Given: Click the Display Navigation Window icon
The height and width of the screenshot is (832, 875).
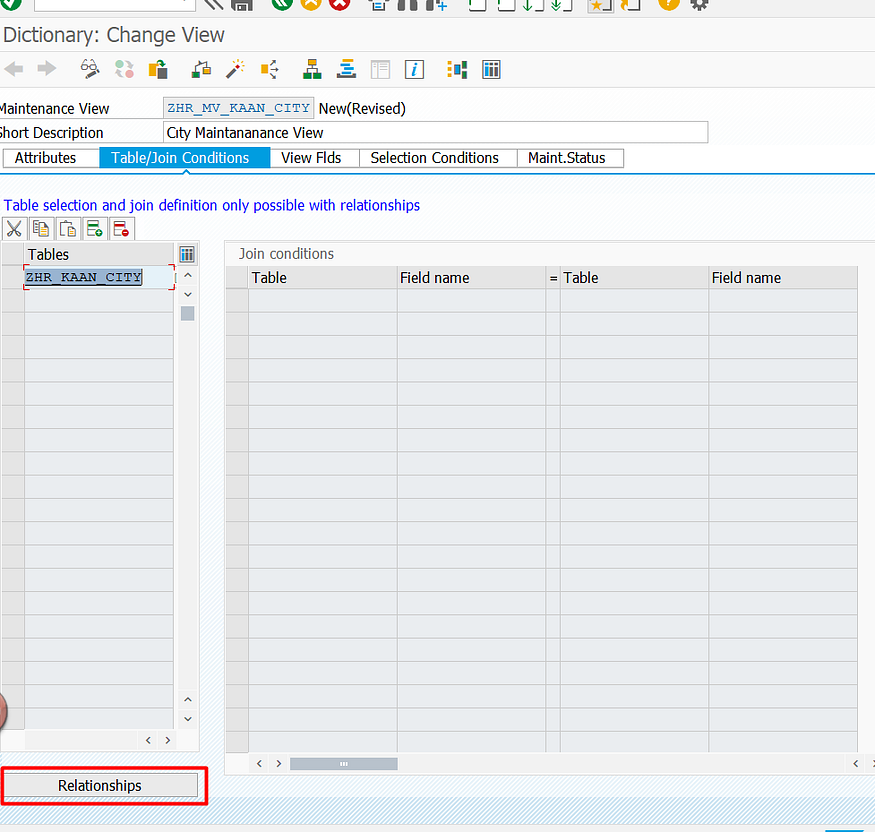Looking at the screenshot, I should pos(346,69).
